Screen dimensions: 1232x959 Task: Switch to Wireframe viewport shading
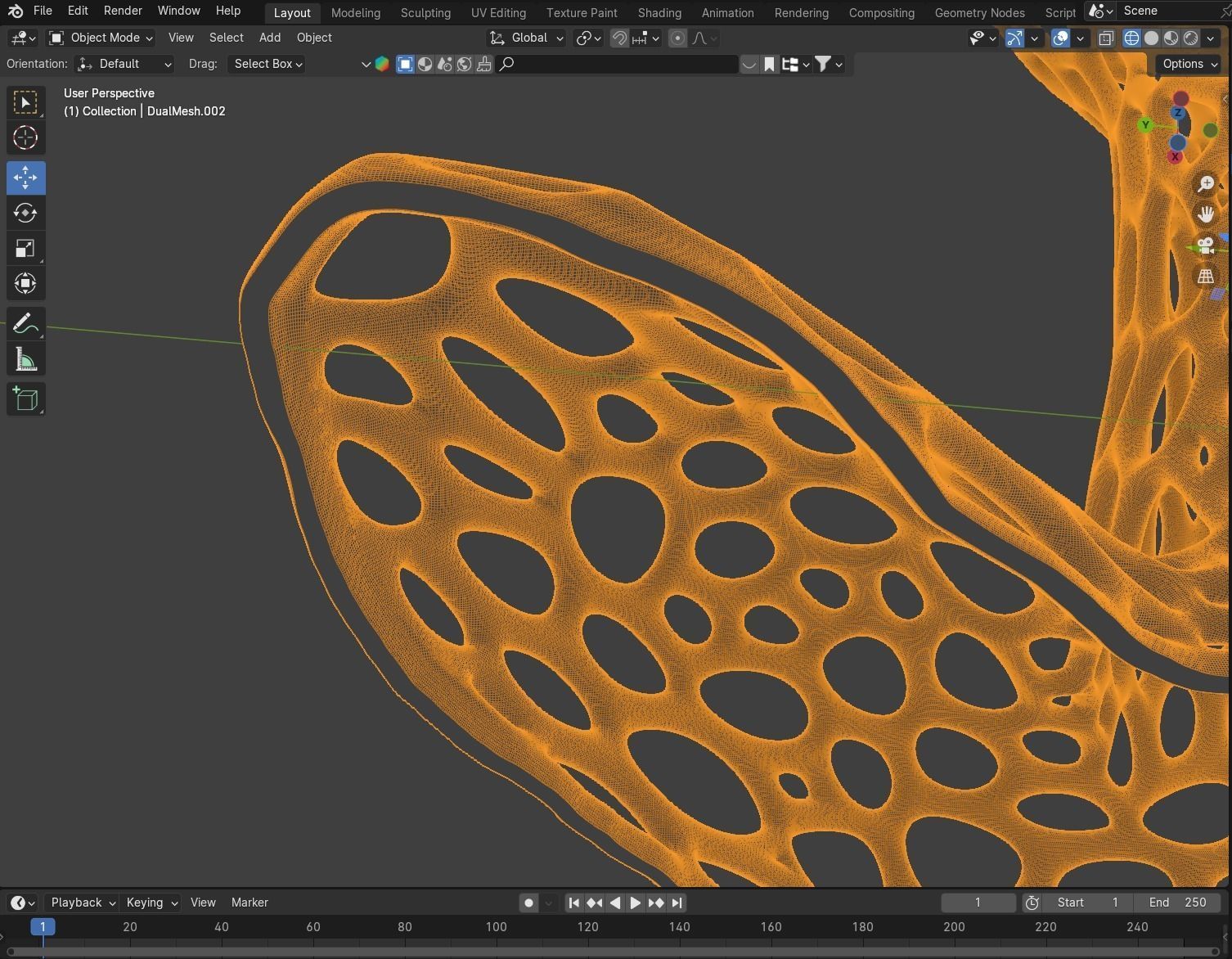point(1132,38)
